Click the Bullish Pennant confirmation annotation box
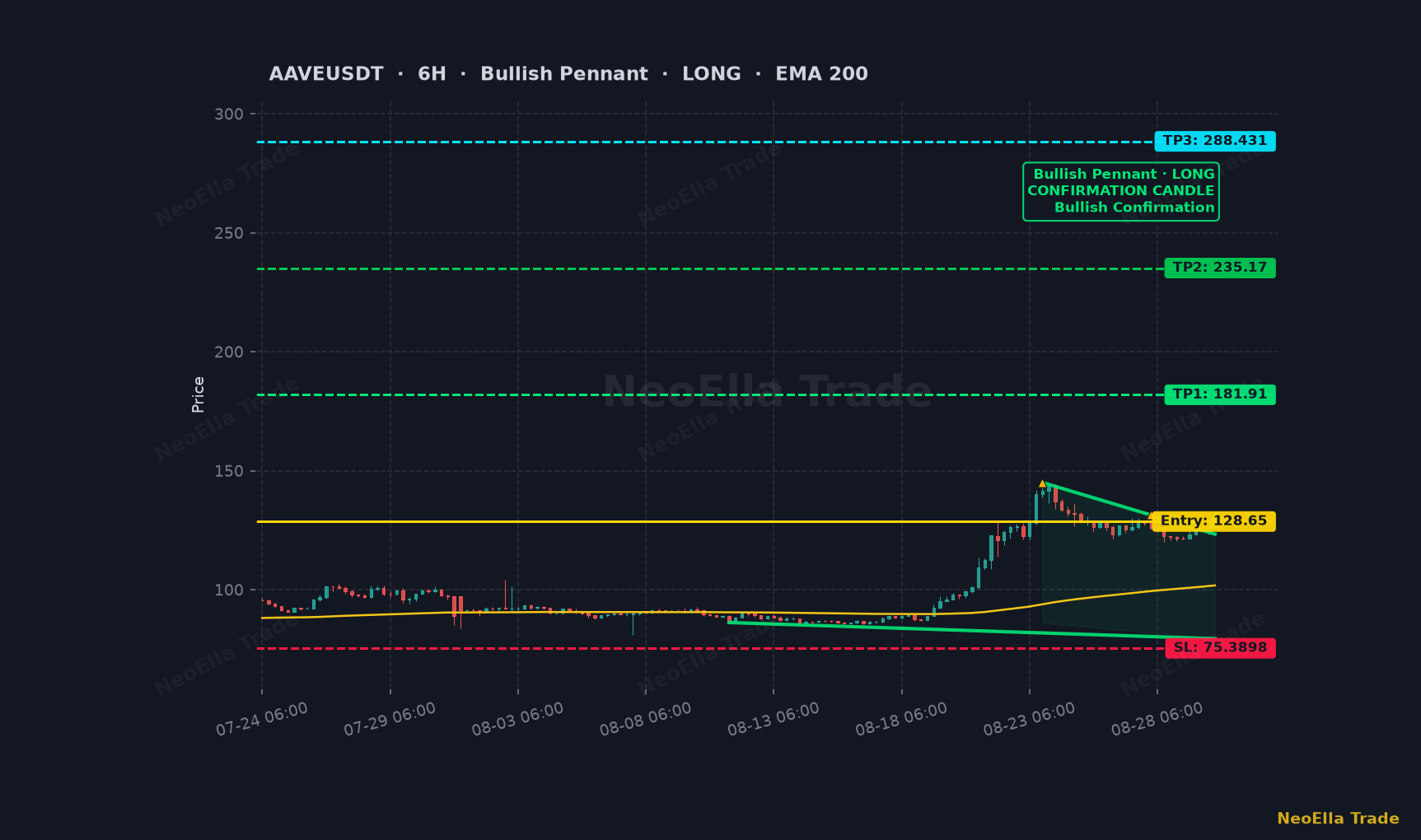This screenshot has height=840, width=1421. [x=1121, y=191]
